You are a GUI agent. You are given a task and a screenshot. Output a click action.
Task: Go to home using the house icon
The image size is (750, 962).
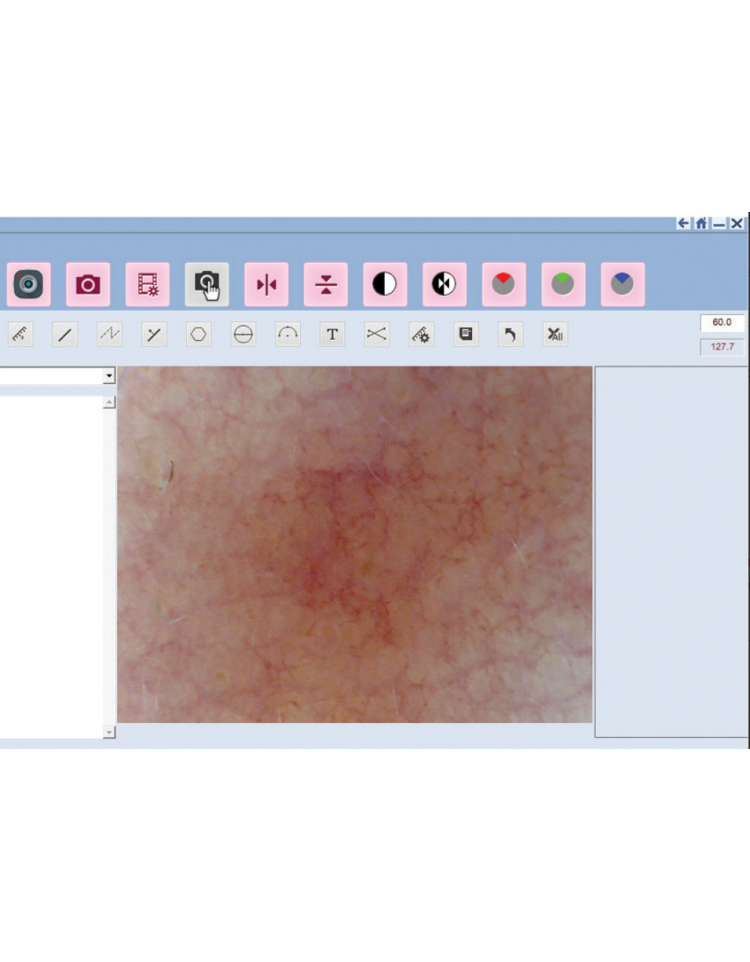(x=701, y=223)
